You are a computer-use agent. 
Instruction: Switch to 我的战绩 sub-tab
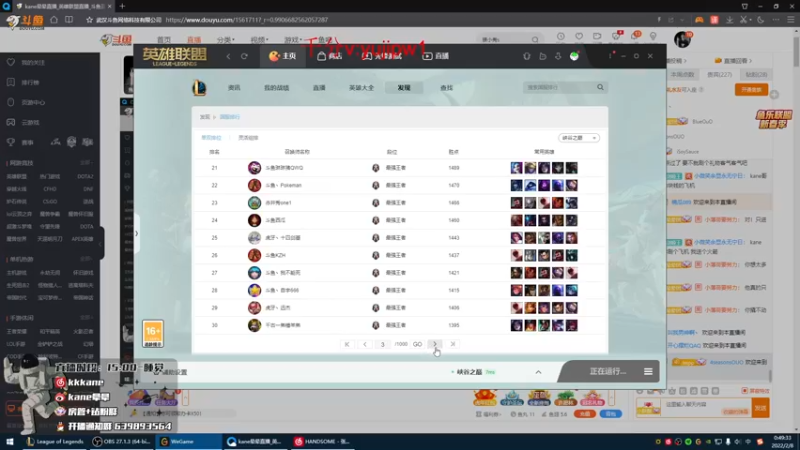[x=277, y=88]
